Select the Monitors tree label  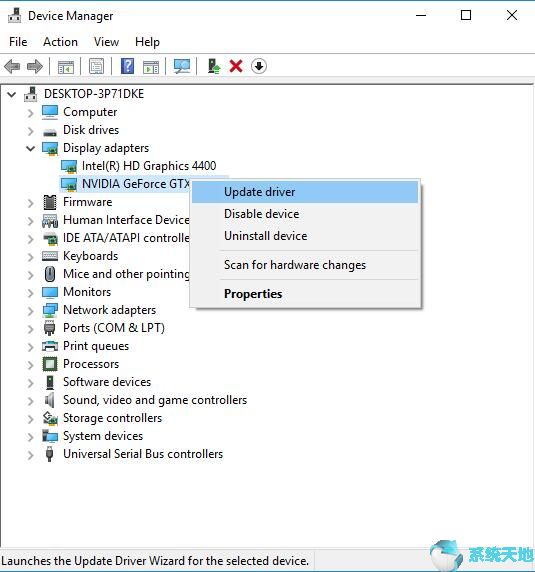coord(87,292)
